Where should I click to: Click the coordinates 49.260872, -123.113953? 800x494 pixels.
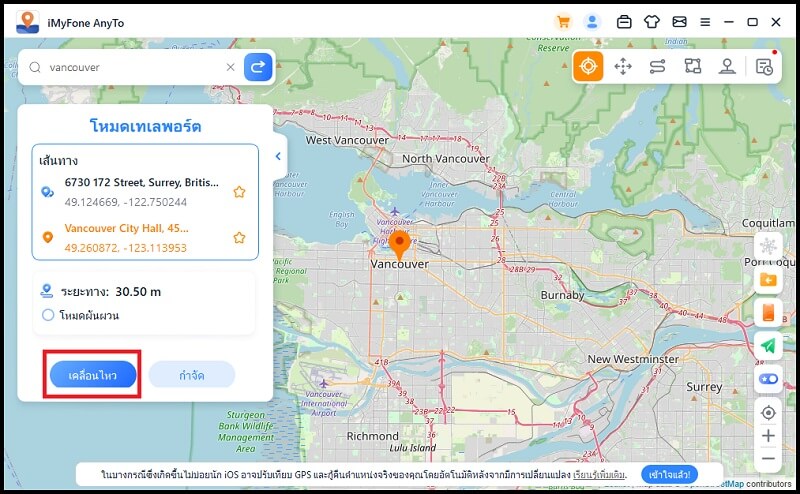coord(126,248)
